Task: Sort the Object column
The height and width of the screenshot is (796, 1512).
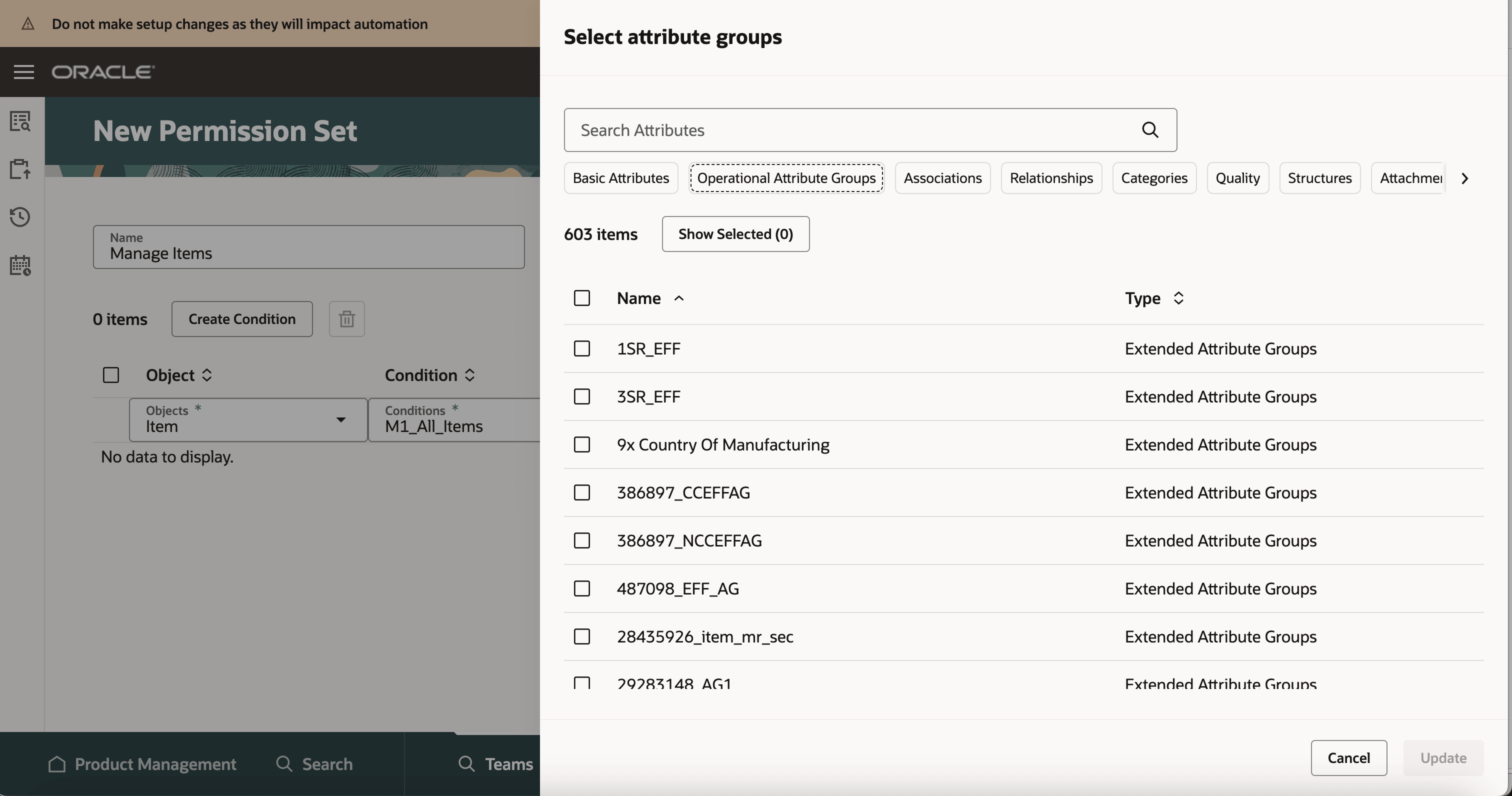Action: tap(206, 375)
